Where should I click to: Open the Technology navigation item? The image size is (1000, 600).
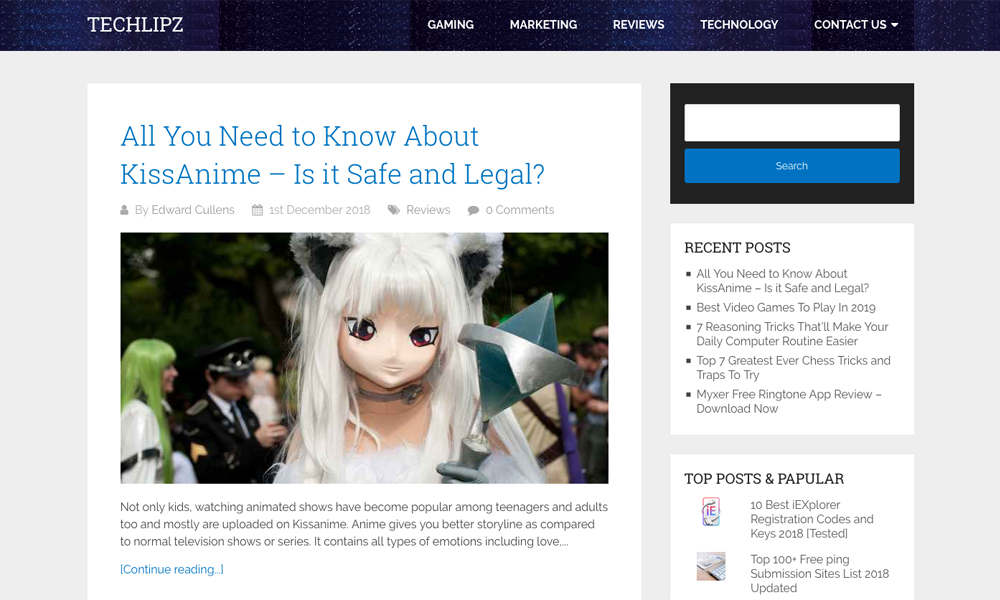click(739, 25)
